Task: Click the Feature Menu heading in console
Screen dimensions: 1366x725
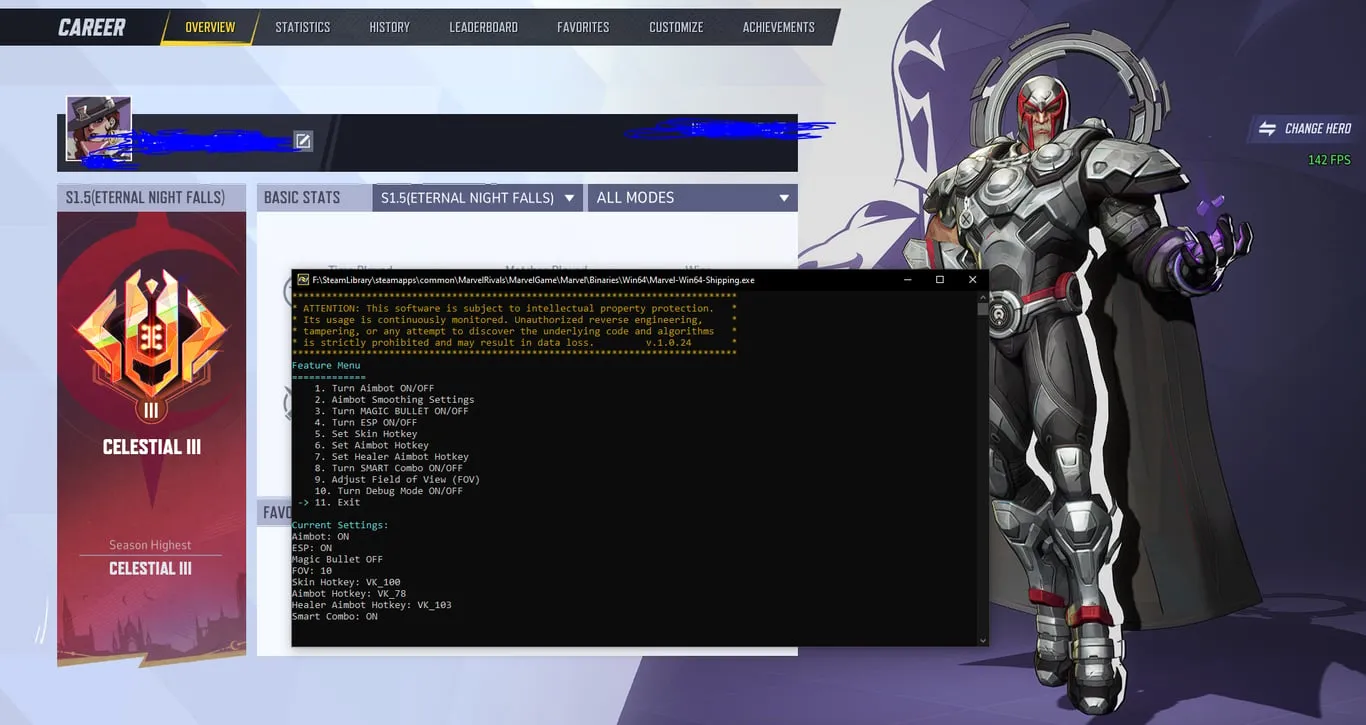Action: point(326,366)
